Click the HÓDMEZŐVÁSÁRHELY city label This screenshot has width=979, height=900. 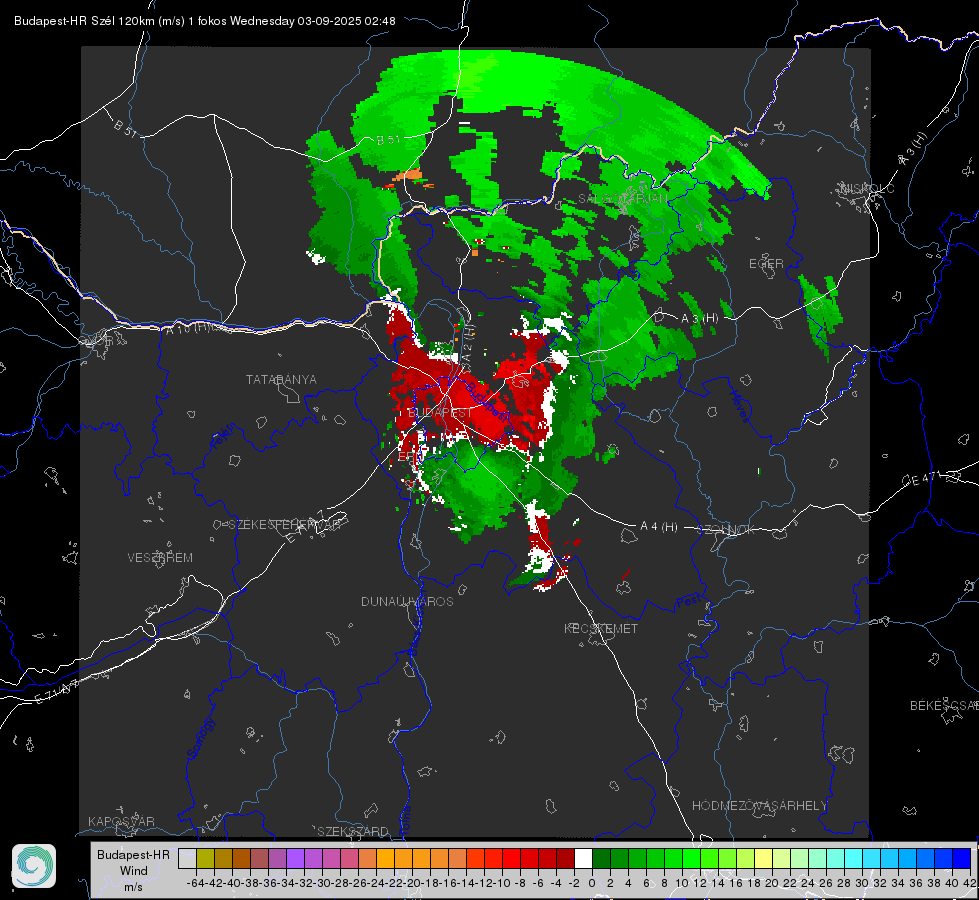[x=759, y=806]
